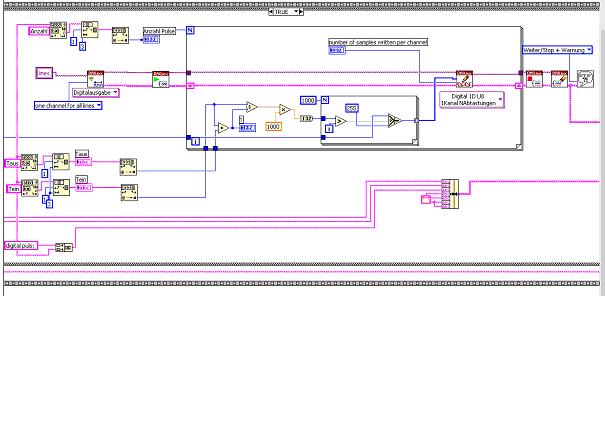Select the samples-written I32 indicator terminal
The image size is (605, 432).
click(337, 50)
